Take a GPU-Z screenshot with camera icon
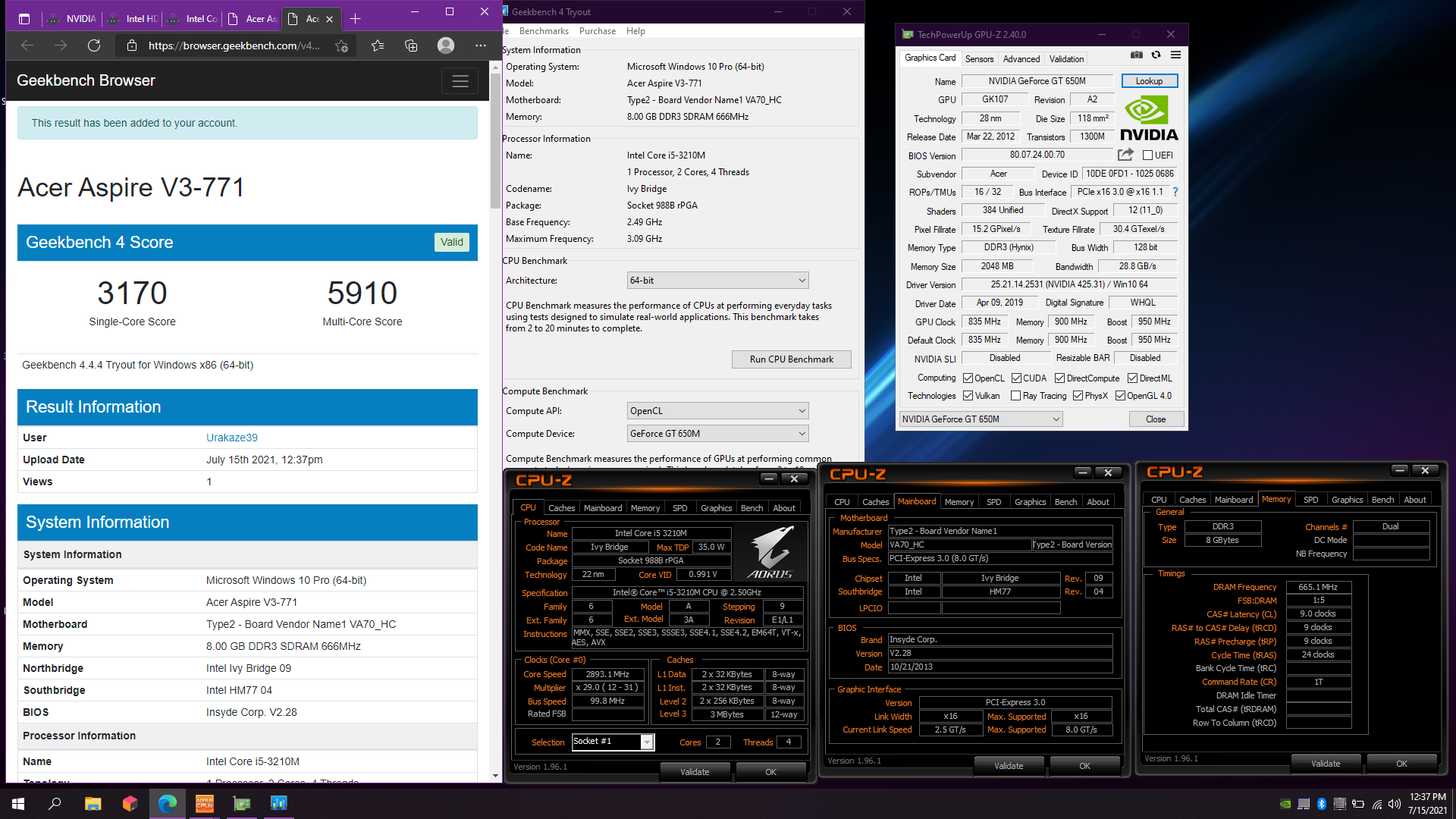The height and width of the screenshot is (819, 1456). click(x=1136, y=55)
